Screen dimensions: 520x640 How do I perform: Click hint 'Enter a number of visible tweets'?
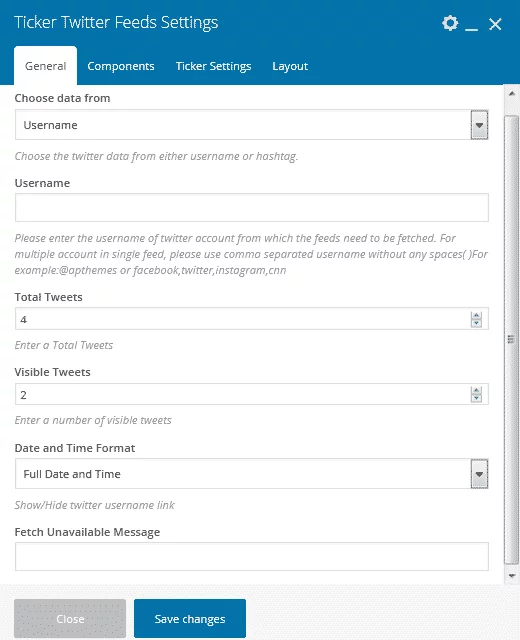93,420
